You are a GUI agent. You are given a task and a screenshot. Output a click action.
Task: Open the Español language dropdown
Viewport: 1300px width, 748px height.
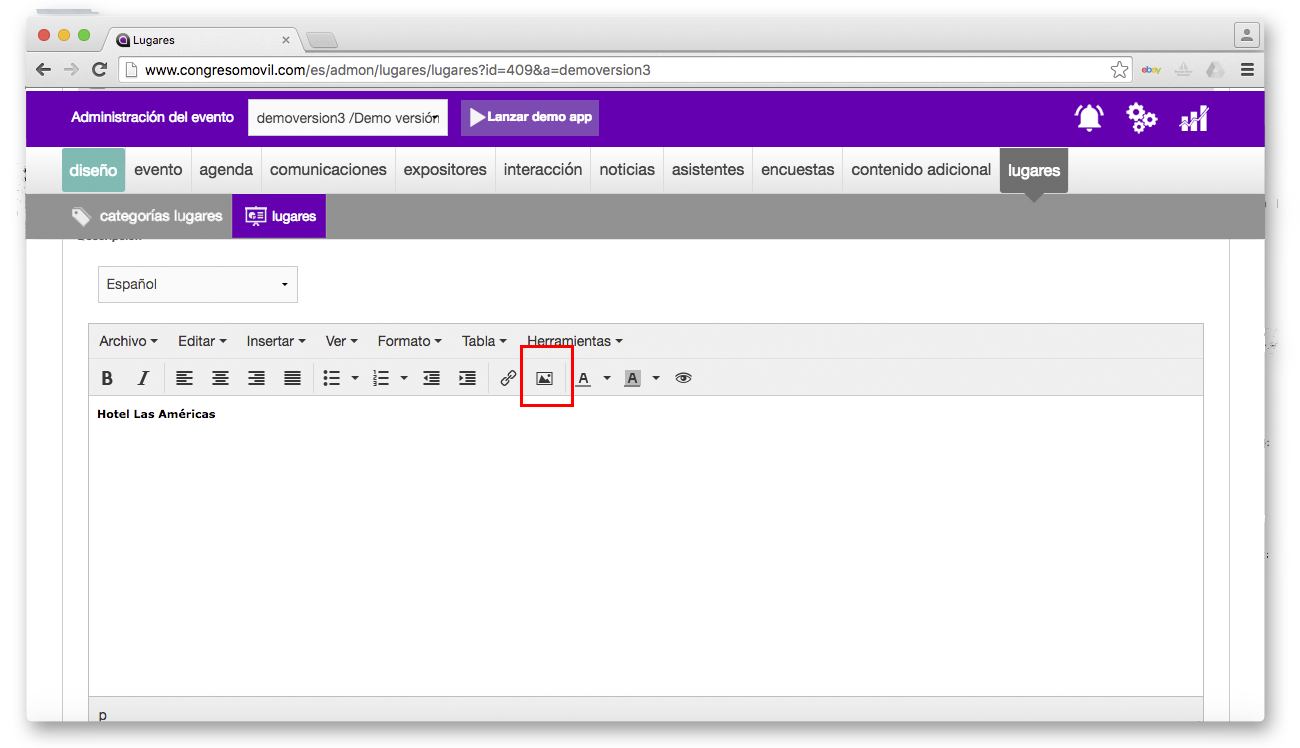click(198, 284)
